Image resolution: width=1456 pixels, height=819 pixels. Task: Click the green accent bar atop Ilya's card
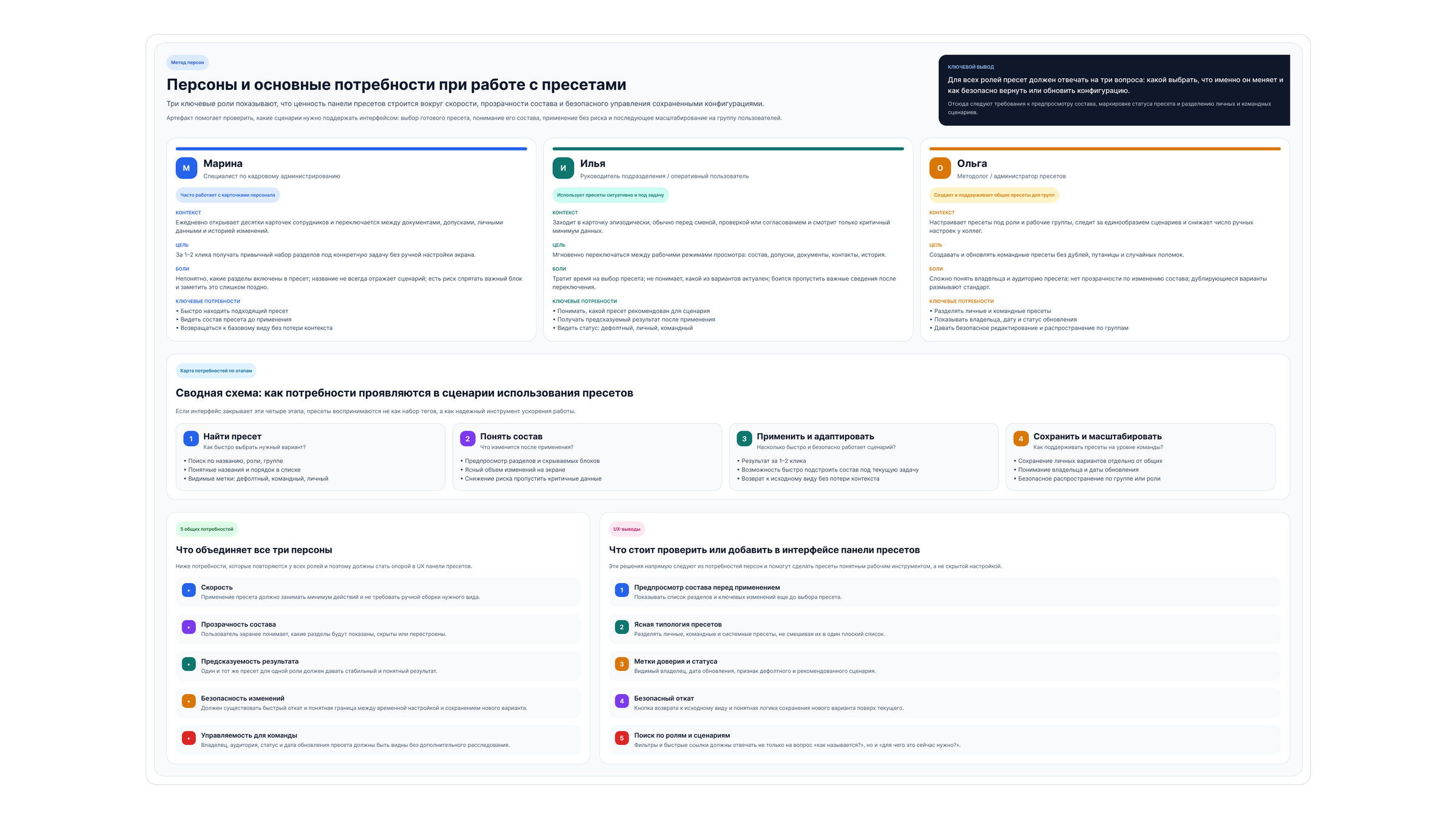[x=728, y=149]
